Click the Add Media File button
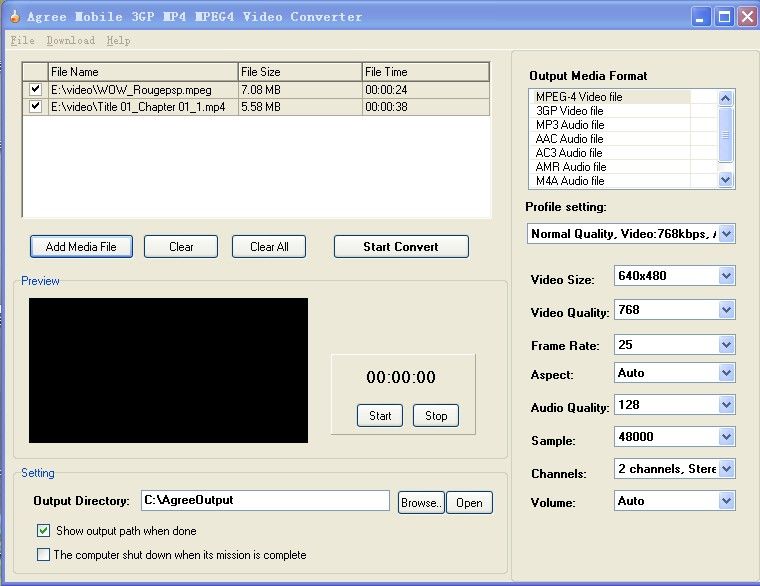760x586 pixels. pos(81,246)
